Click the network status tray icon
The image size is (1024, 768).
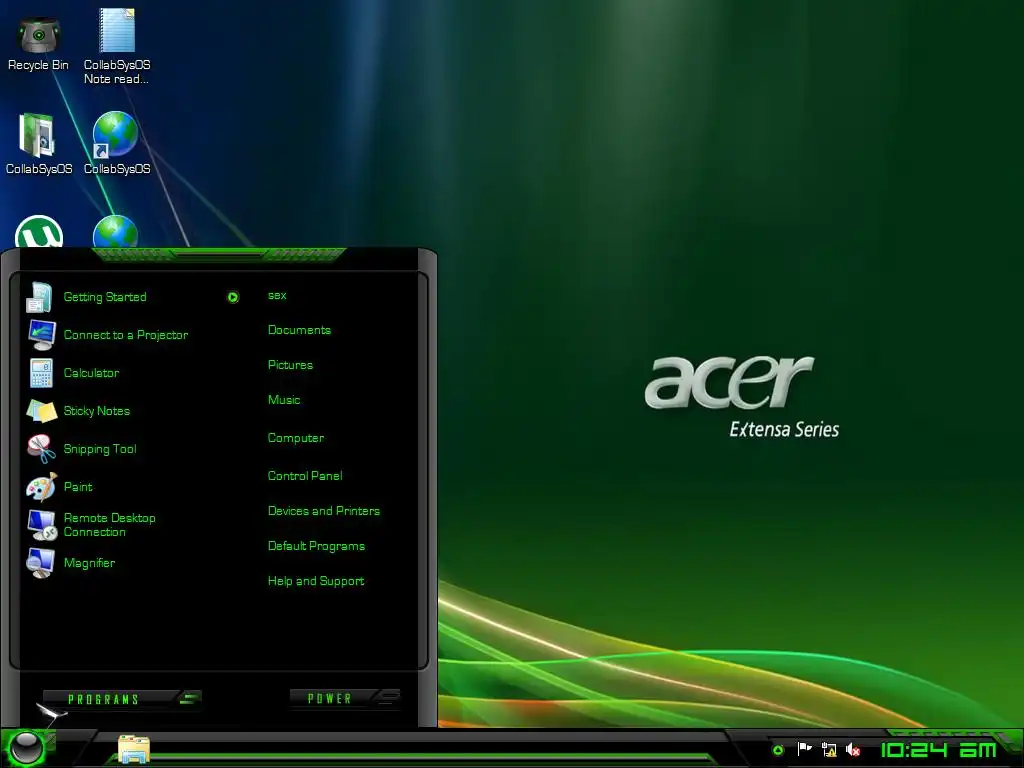(x=829, y=749)
